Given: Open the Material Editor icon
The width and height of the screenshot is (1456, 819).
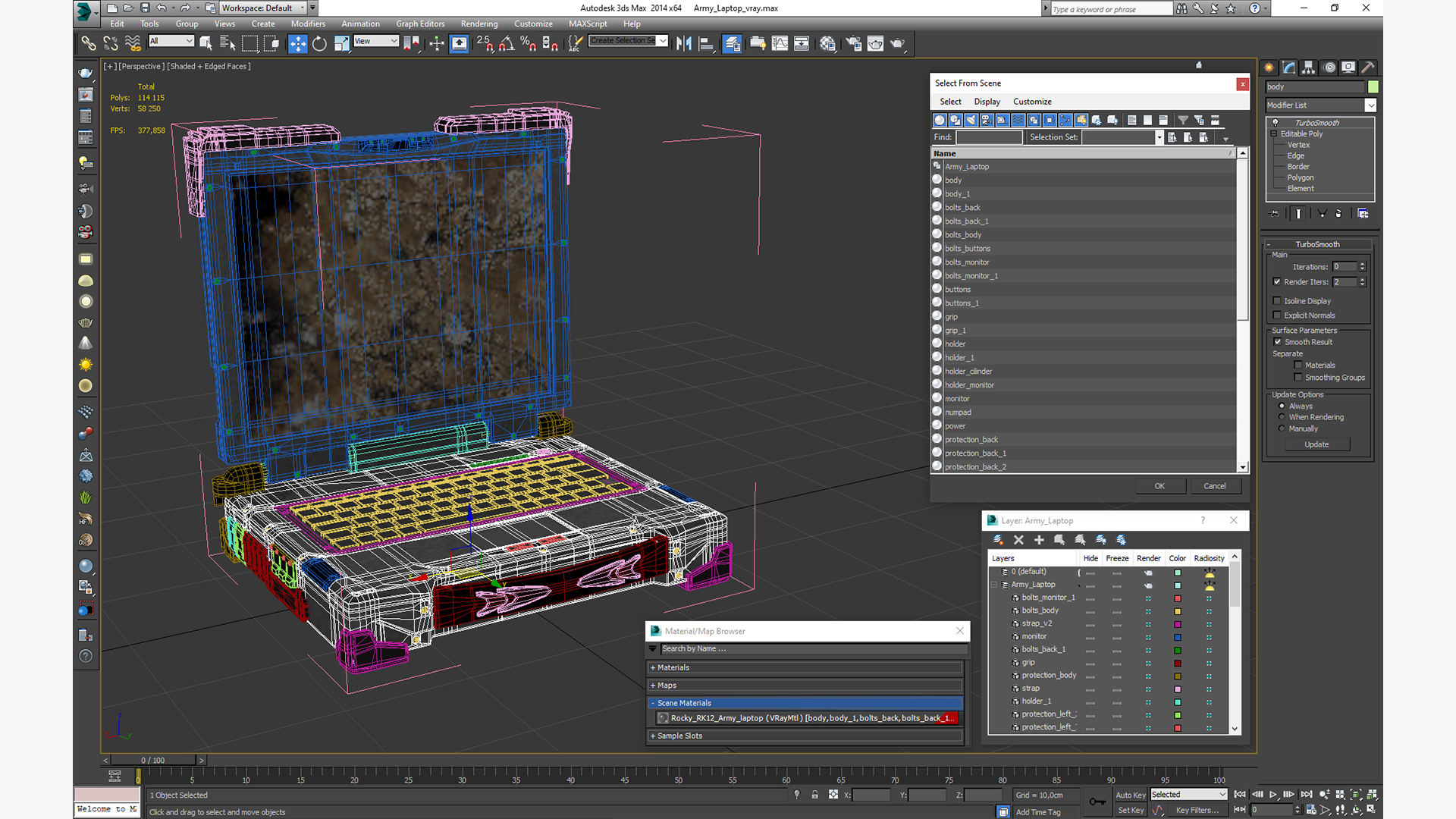Looking at the screenshot, I should coord(827,44).
